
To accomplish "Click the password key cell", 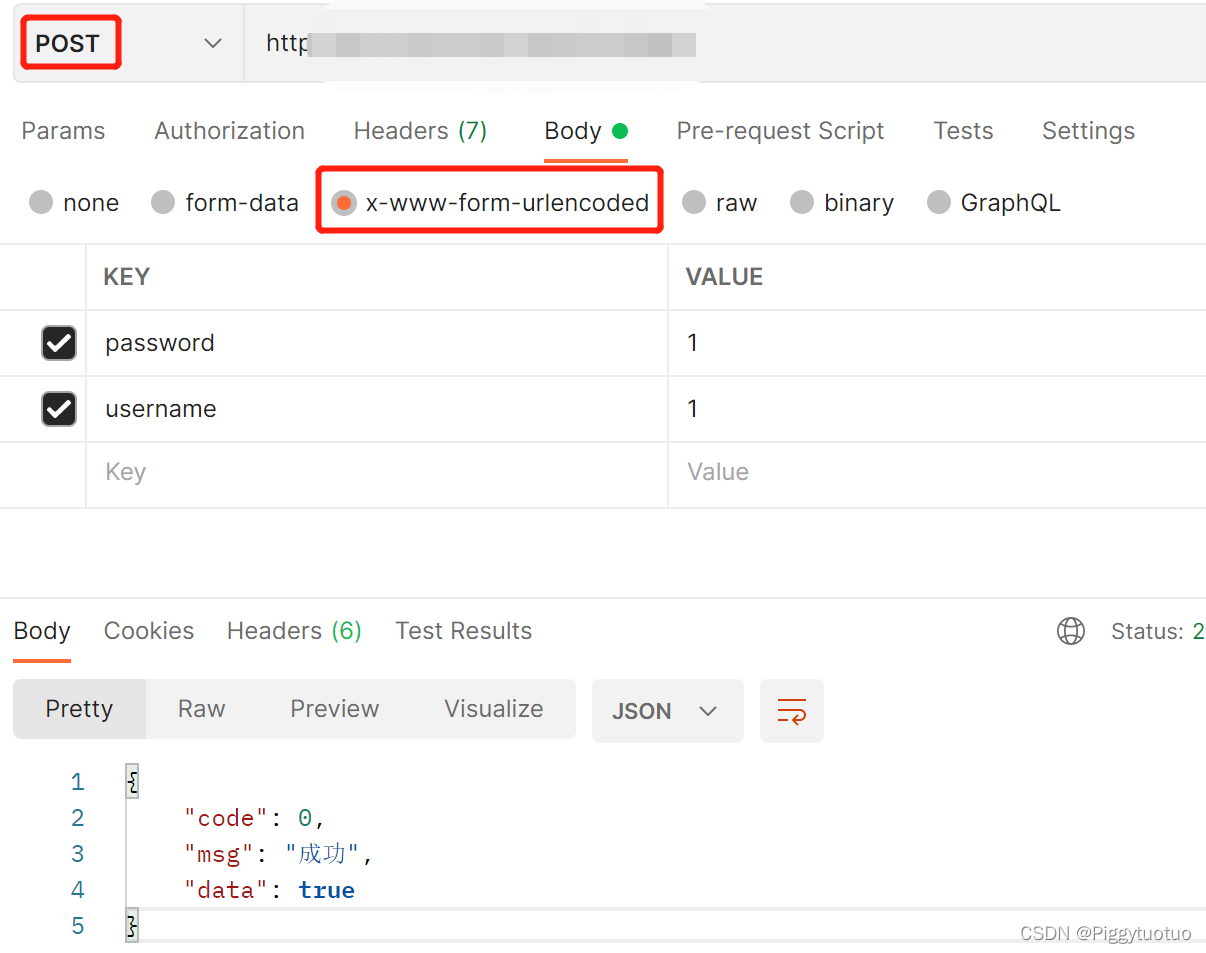I will (377, 343).
